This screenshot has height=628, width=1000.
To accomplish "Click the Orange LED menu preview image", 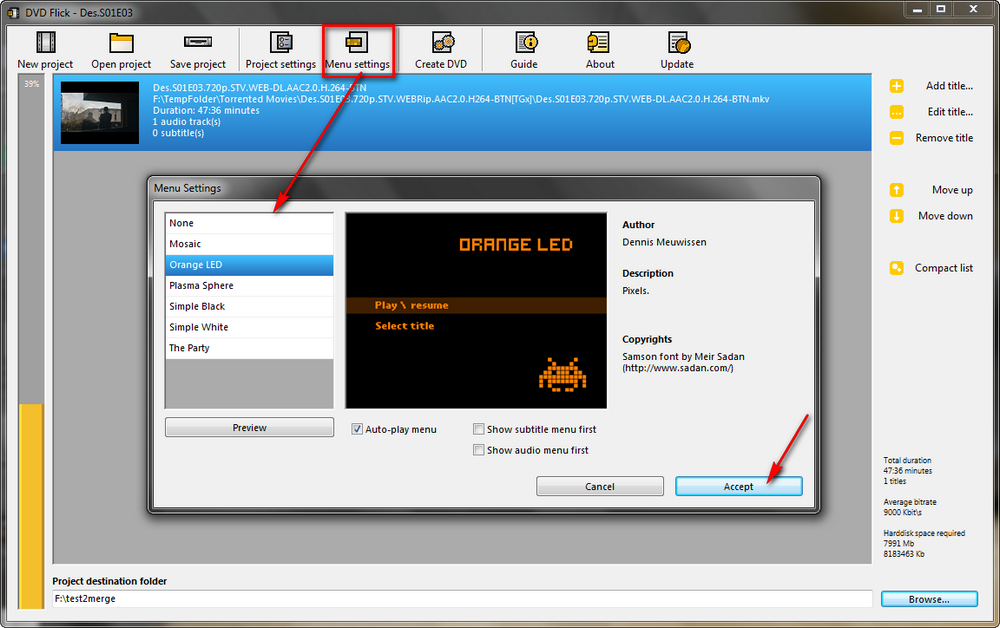I will click(x=476, y=310).
